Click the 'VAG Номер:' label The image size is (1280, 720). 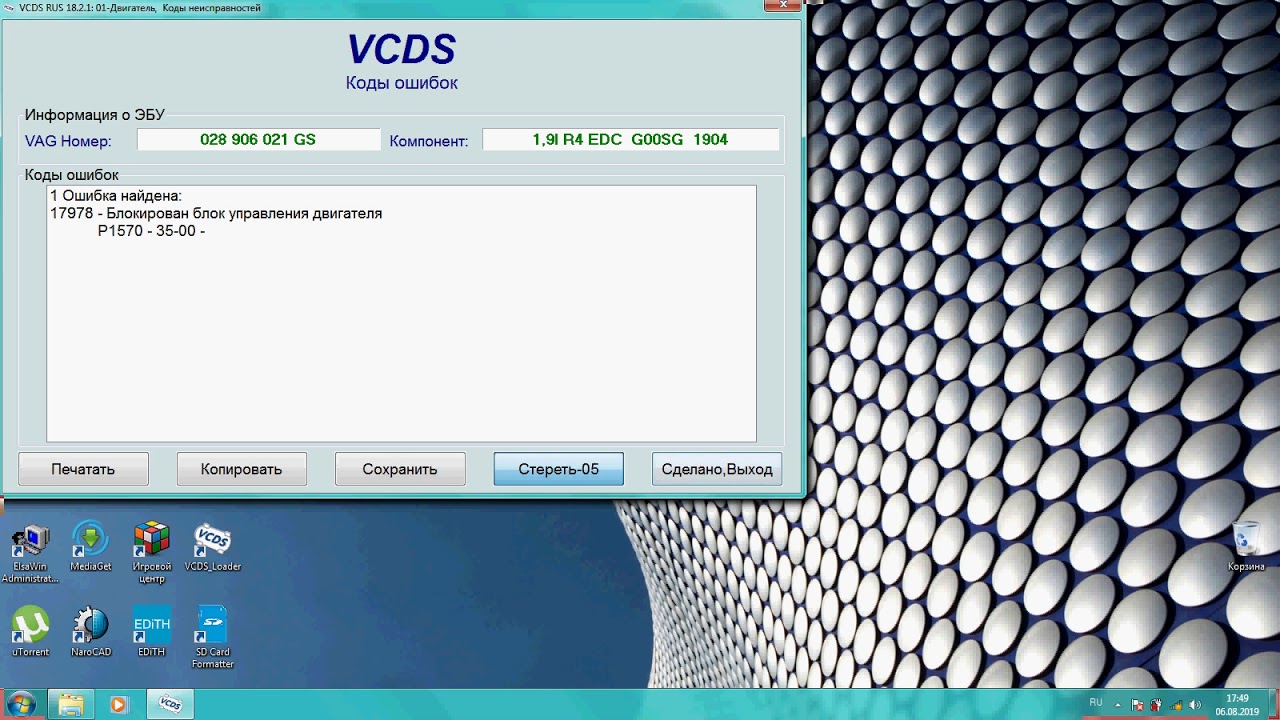tap(68, 141)
